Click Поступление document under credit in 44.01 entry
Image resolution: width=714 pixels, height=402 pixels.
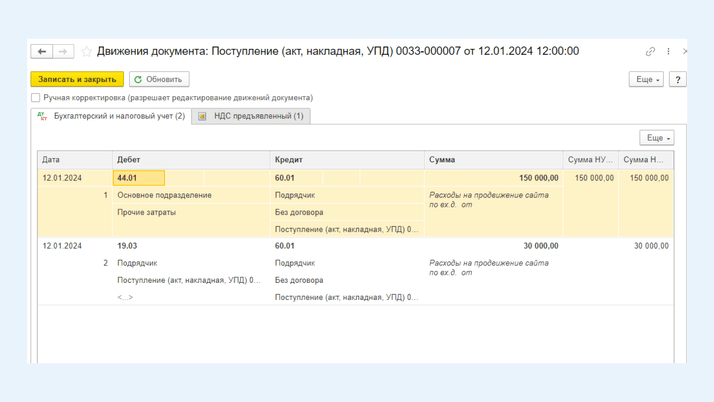pyautogui.click(x=347, y=229)
